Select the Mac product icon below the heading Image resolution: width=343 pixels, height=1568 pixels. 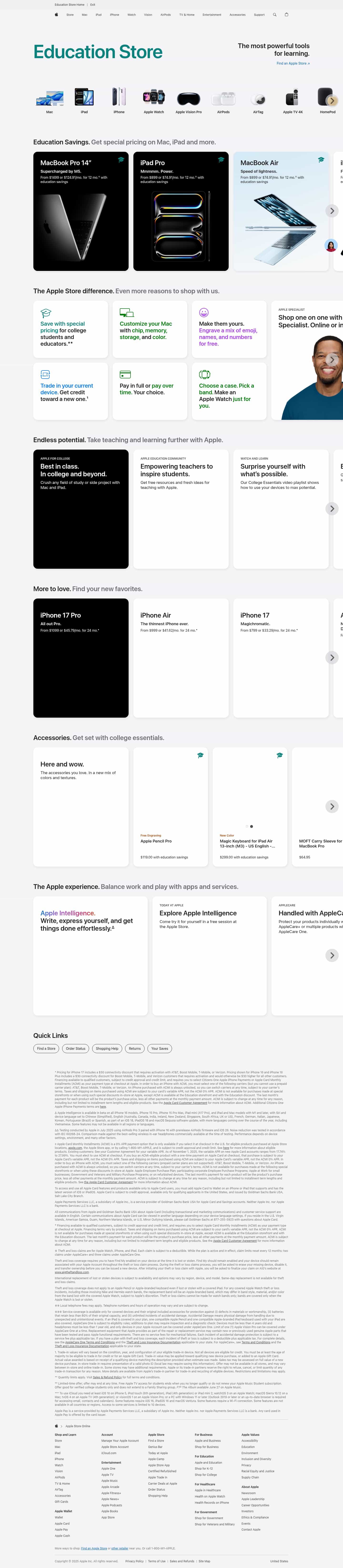[x=50, y=97]
